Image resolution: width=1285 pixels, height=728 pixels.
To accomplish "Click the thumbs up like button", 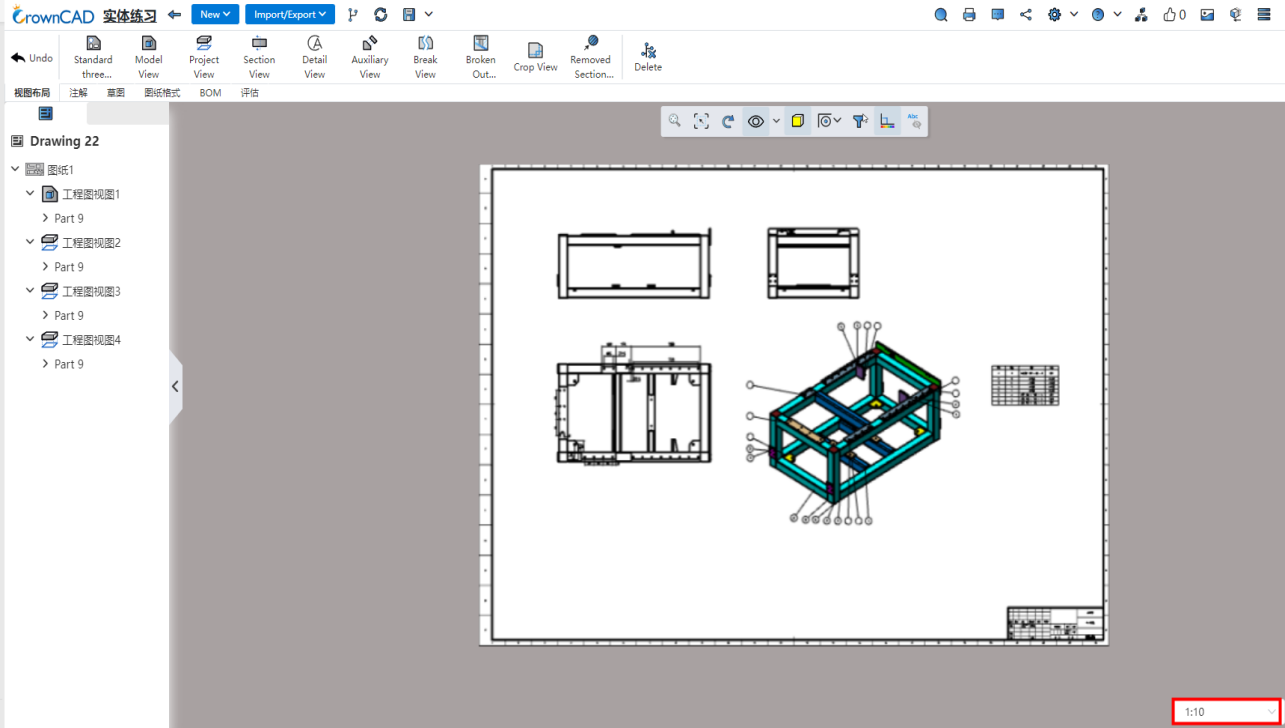I will click(1174, 14).
